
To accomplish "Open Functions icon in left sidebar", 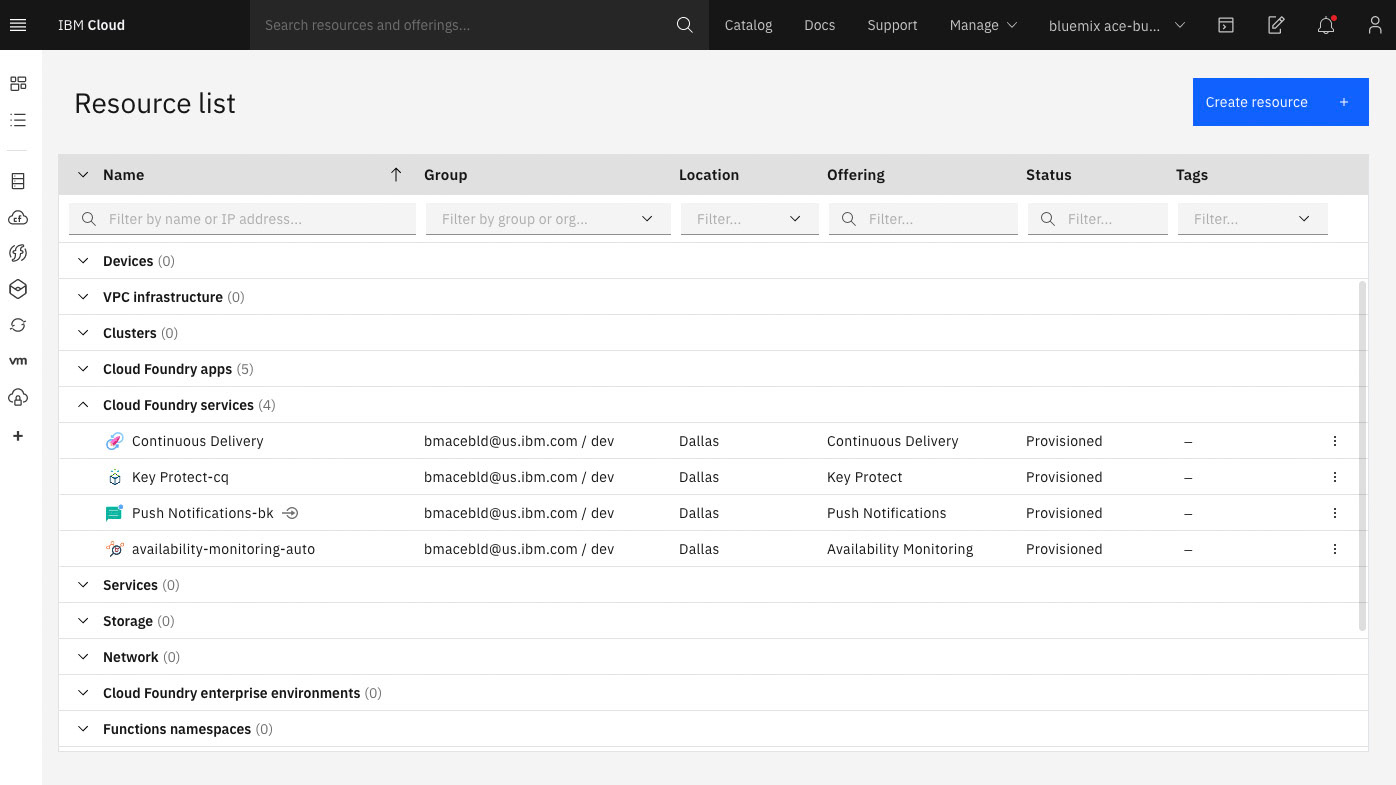I will (x=18, y=253).
